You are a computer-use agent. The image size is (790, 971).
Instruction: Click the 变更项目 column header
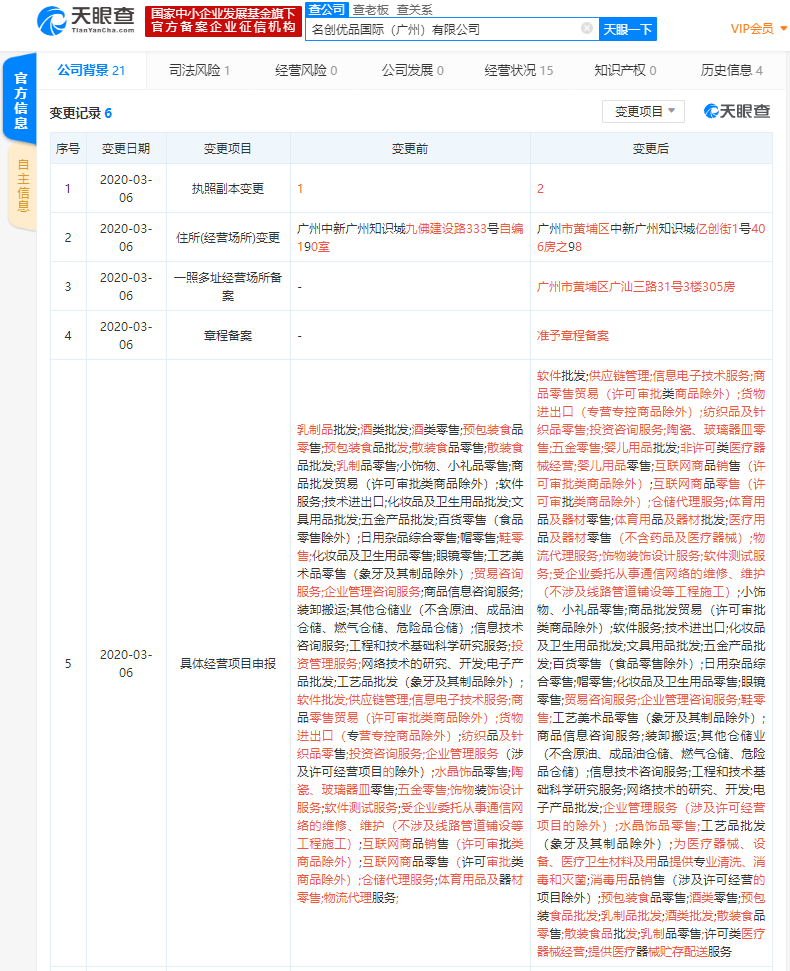228,149
